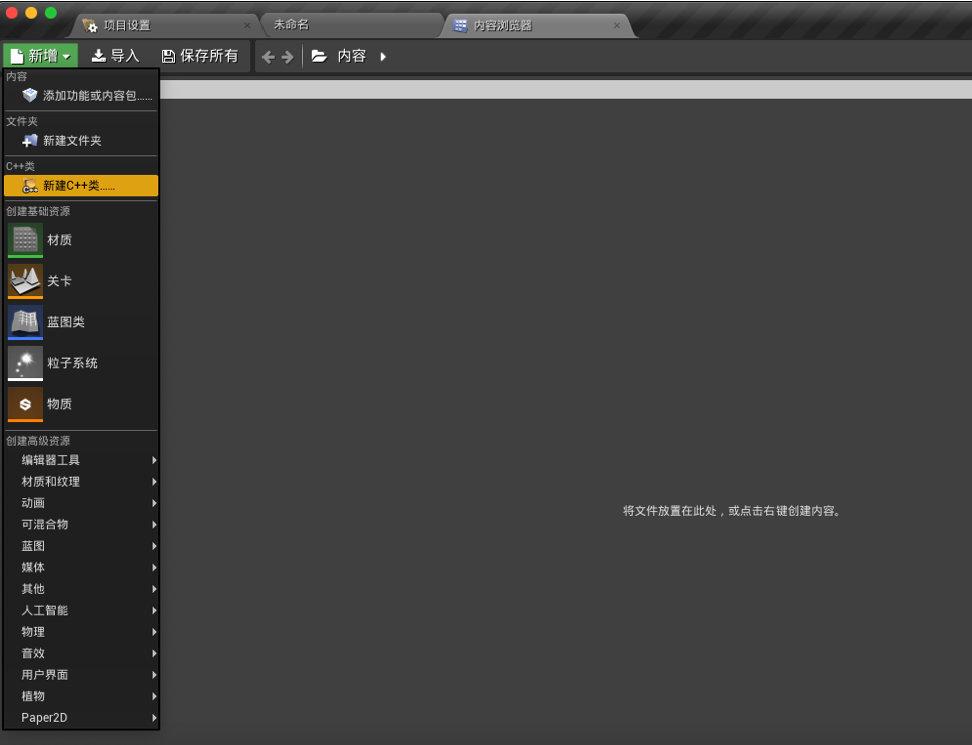Click the particle system thumbnail icon
The height and width of the screenshot is (745, 972).
(x=25, y=363)
